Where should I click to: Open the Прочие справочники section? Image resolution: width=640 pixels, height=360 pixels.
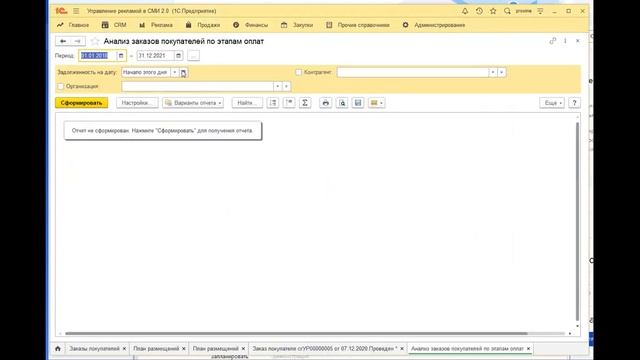[358, 25]
